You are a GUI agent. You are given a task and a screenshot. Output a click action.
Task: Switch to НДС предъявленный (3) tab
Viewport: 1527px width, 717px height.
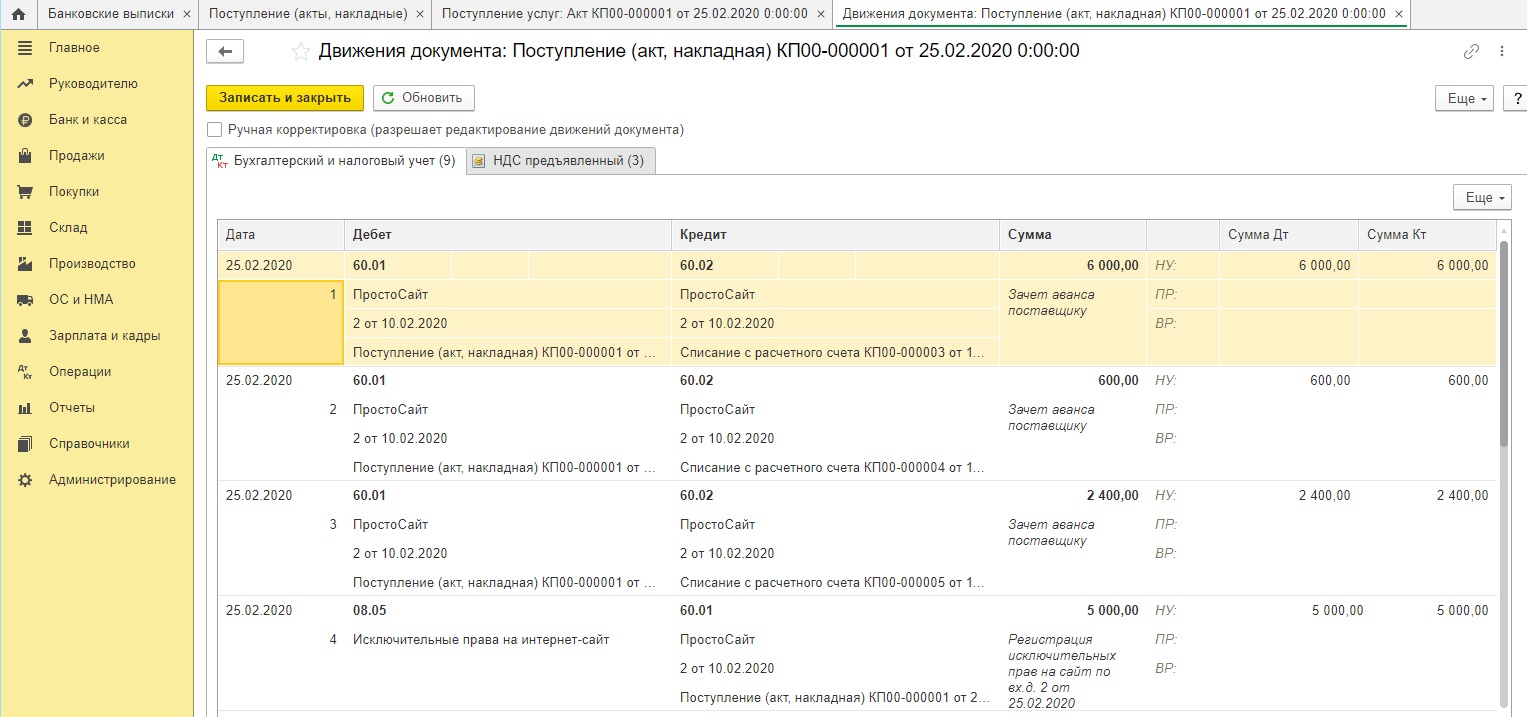point(561,161)
